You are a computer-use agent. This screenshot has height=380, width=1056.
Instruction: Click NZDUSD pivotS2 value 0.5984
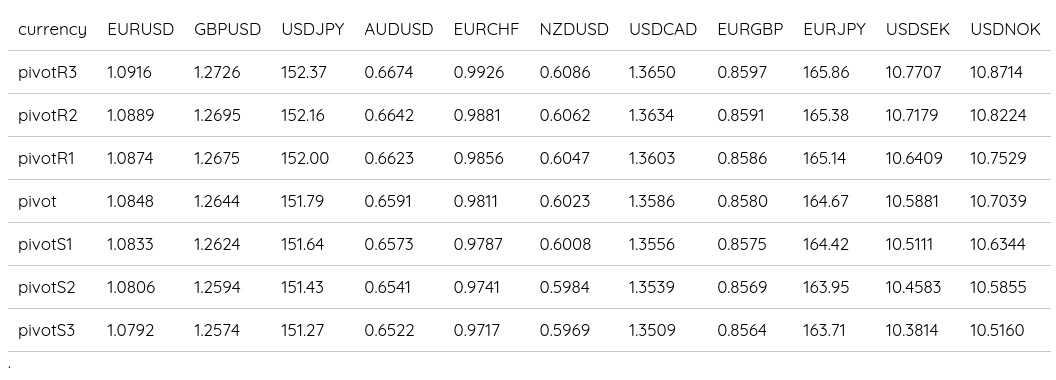564,288
